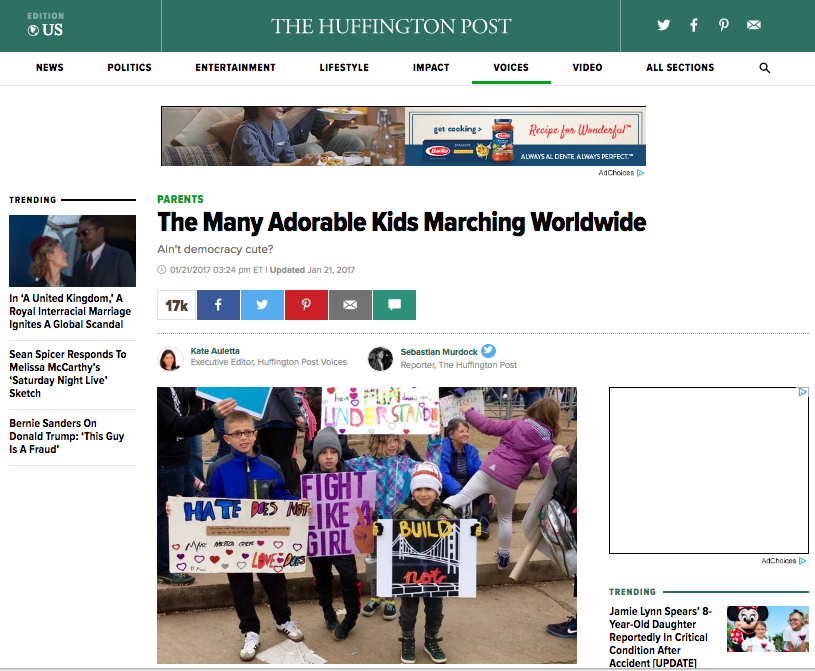The image size is (815, 671).
Task: Click Sebastian Murdock's avatar photo
Action: [380, 359]
